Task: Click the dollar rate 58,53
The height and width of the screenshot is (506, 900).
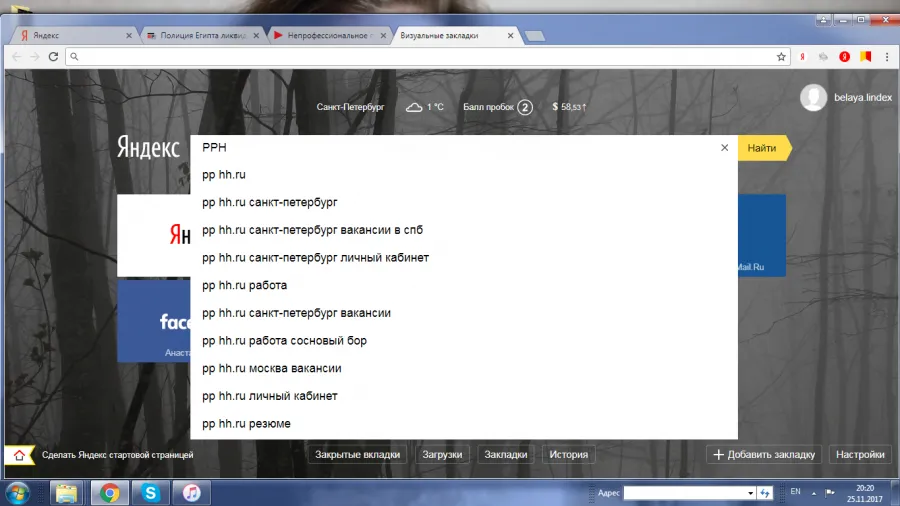Action: point(569,107)
